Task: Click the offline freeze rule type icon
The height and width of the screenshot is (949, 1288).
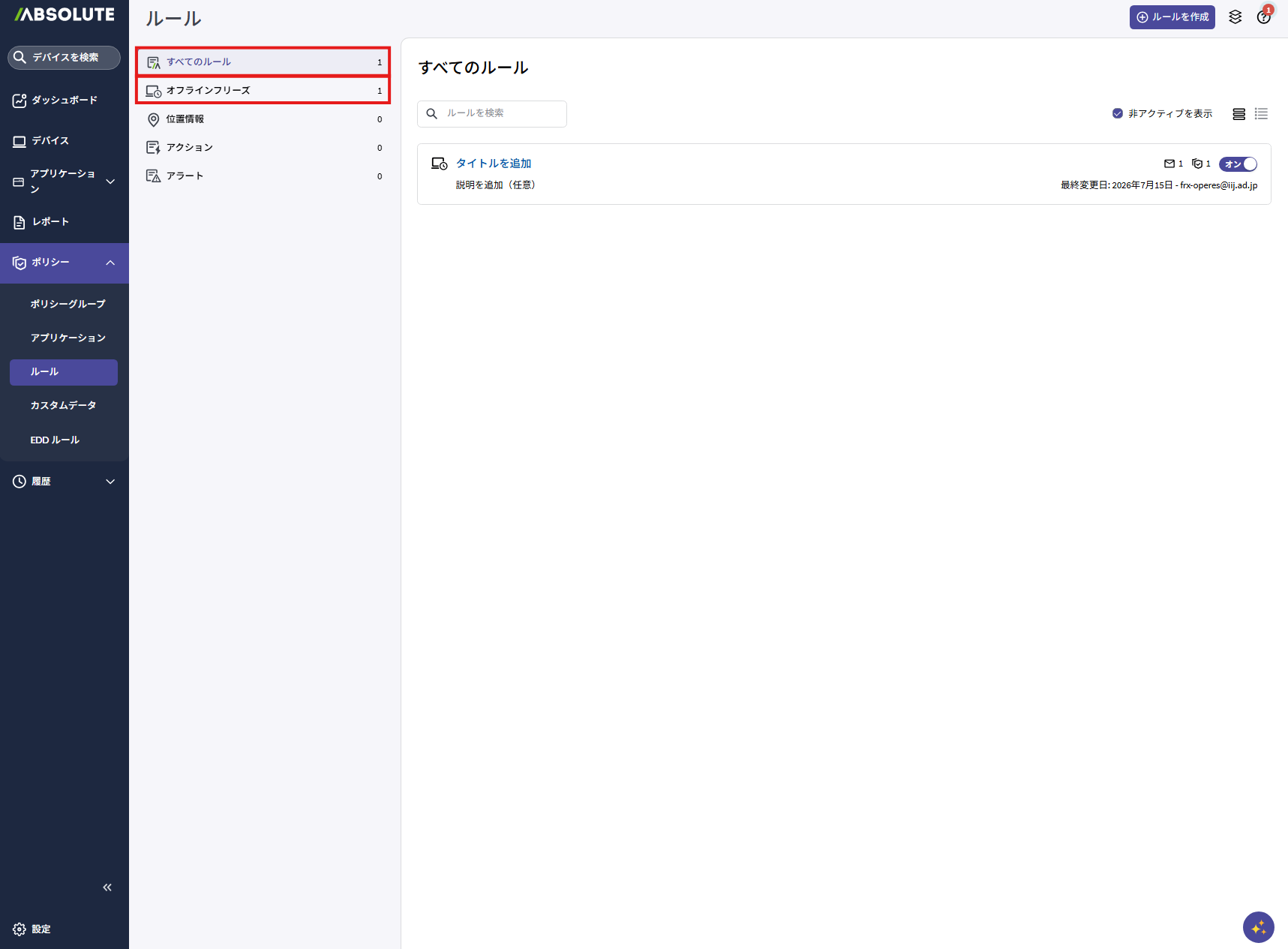Action: [x=440, y=164]
